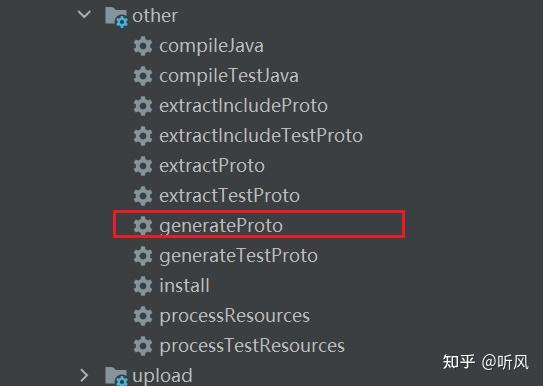This screenshot has height=386, width=543.
Task: Click the gear icon beside compileJava
Action: pos(143,46)
